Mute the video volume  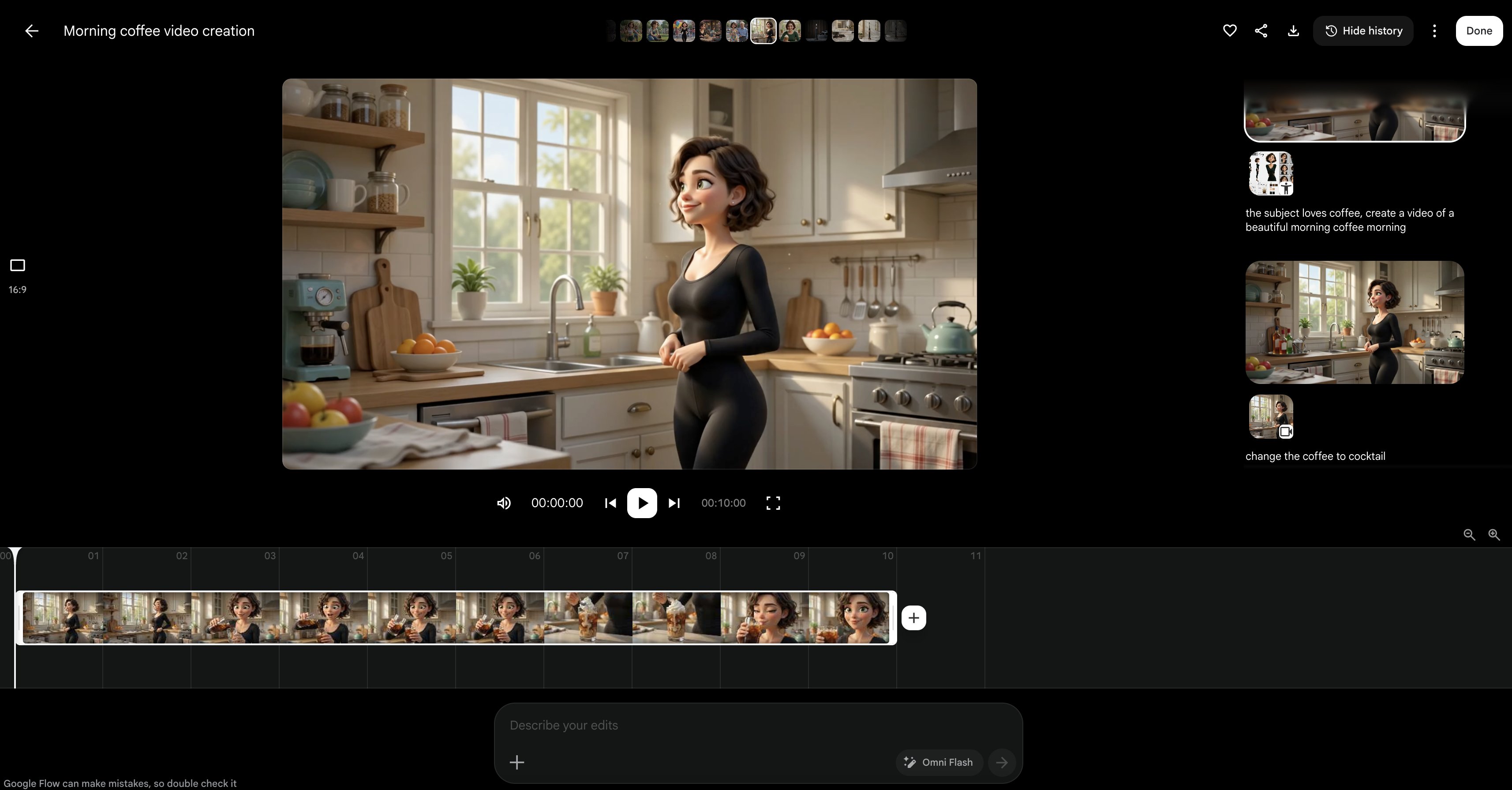point(504,503)
